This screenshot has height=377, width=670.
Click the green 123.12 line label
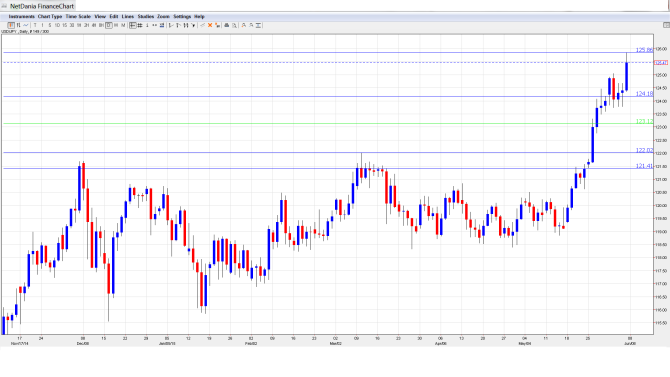(x=644, y=121)
